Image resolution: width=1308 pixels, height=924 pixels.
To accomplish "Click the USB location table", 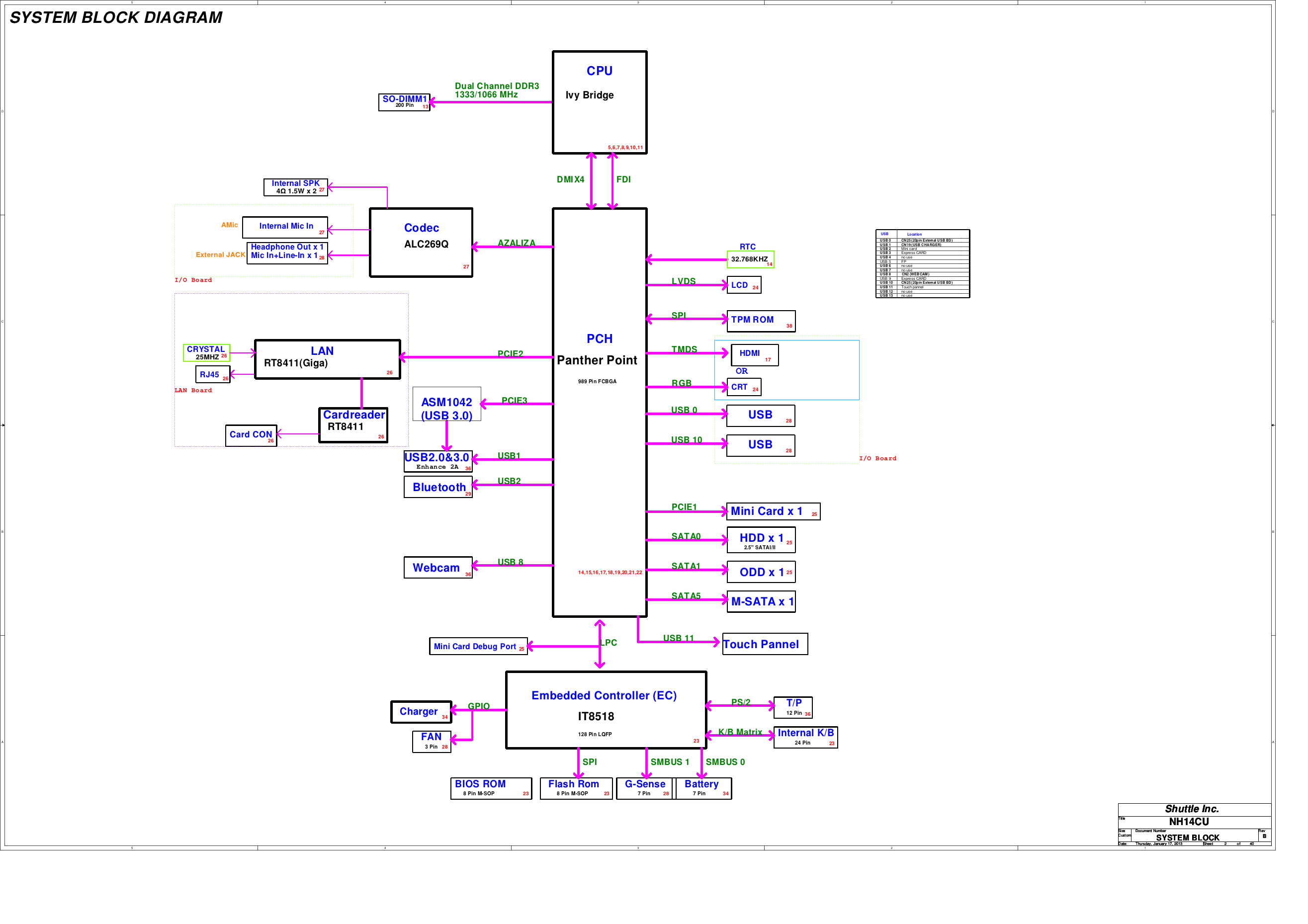I will [922, 264].
